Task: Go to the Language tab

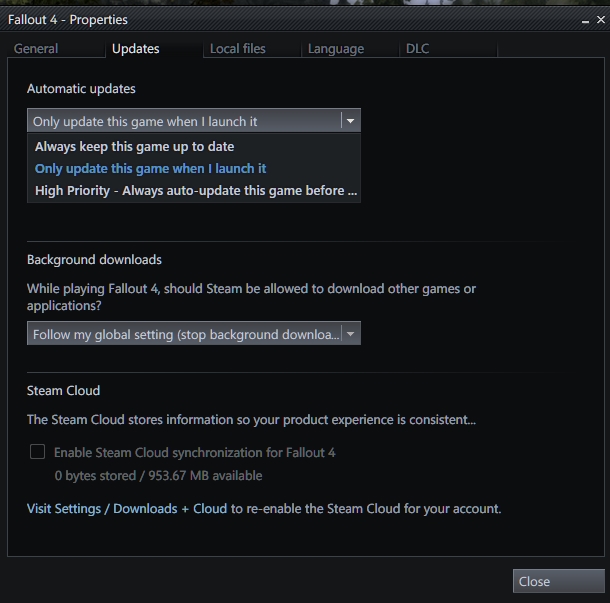Action: pyautogui.click(x=335, y=49)
